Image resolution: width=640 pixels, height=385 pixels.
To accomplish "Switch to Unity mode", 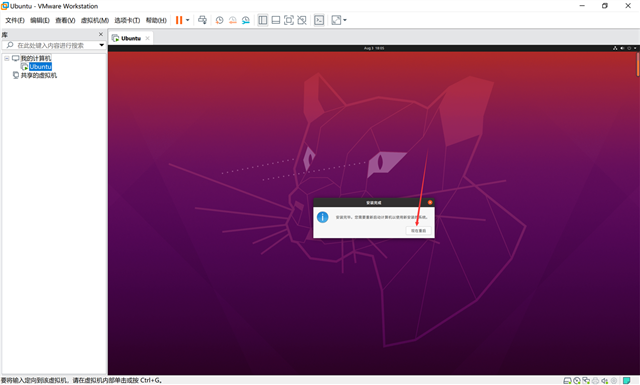I will (302, 20).
